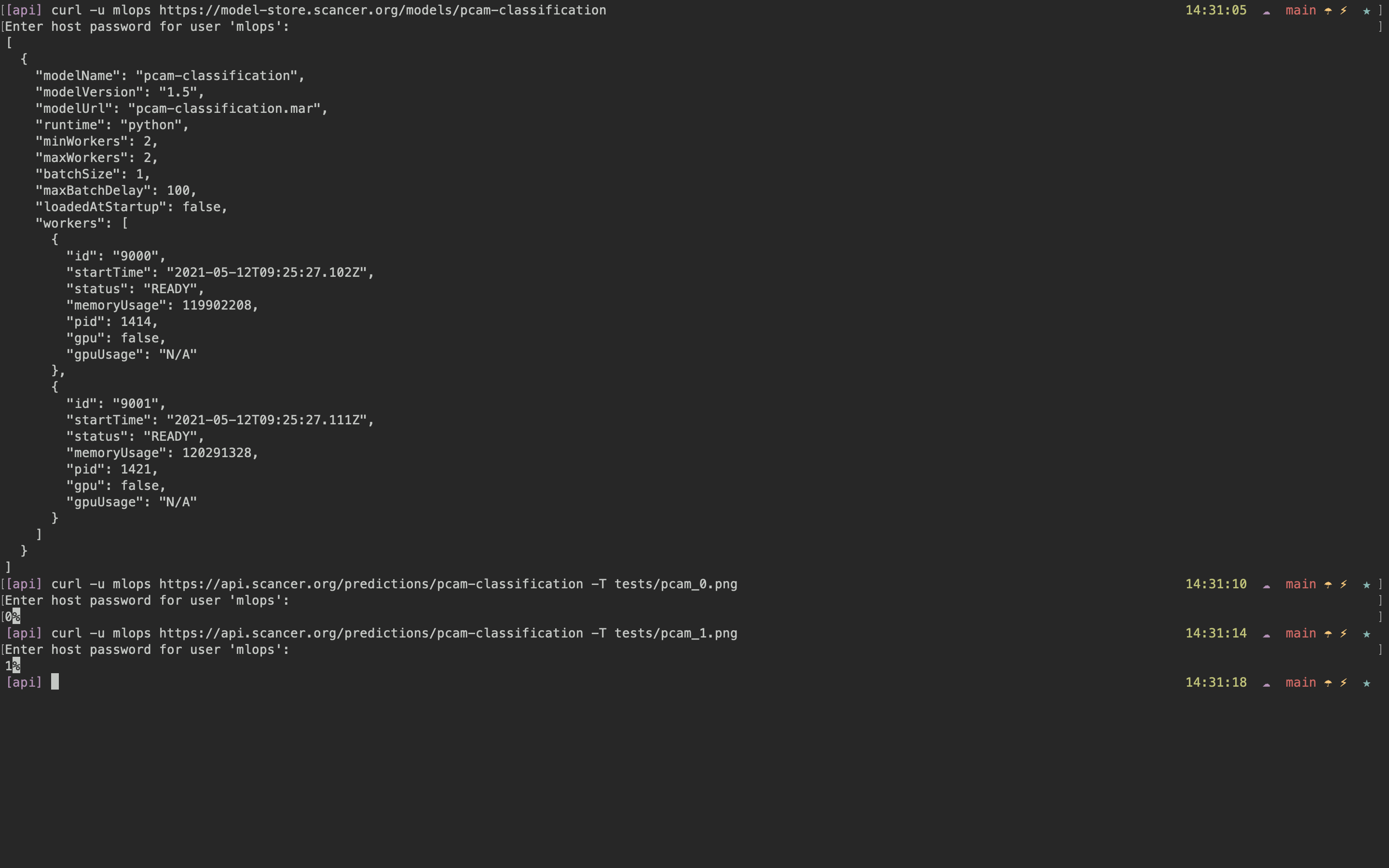Click the "workers": [ opening line
The height and width of the screenshot is (868, 1389).
click(82, 223)
